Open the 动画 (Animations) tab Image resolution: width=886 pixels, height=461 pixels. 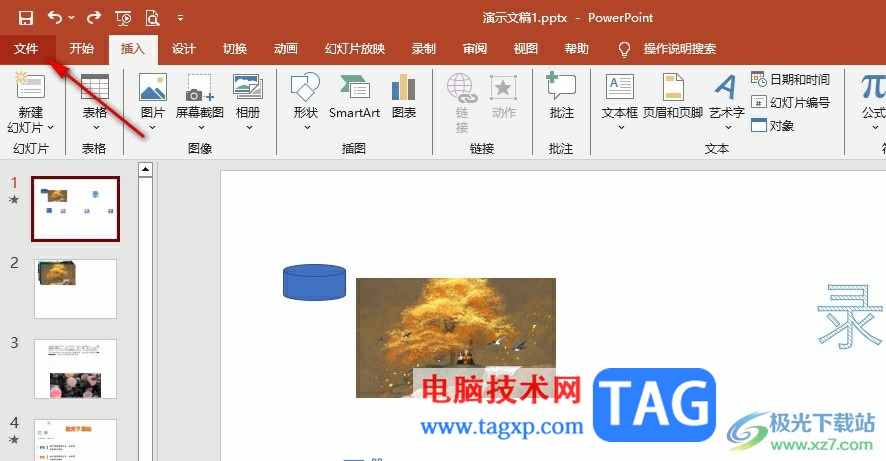point(286,49)
